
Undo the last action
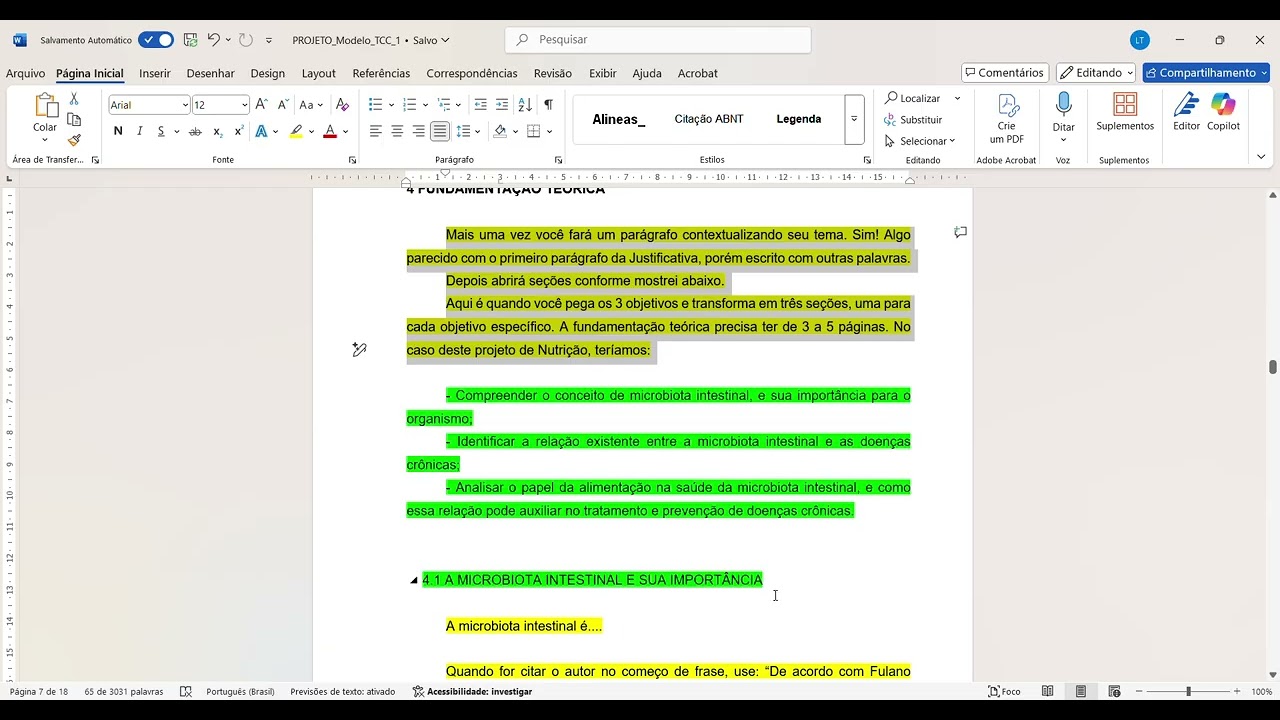click(213, 40)
